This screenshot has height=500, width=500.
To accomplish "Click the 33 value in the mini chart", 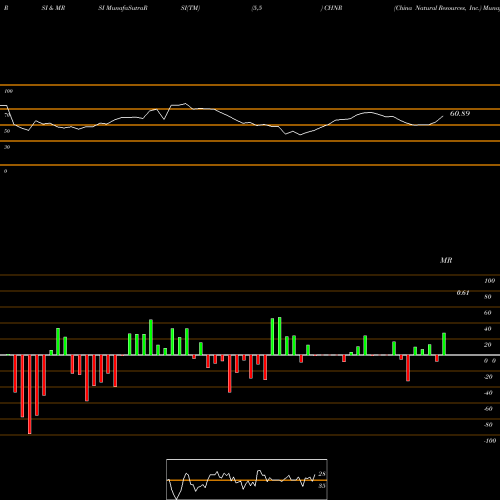I will click(x=322, y=486).
